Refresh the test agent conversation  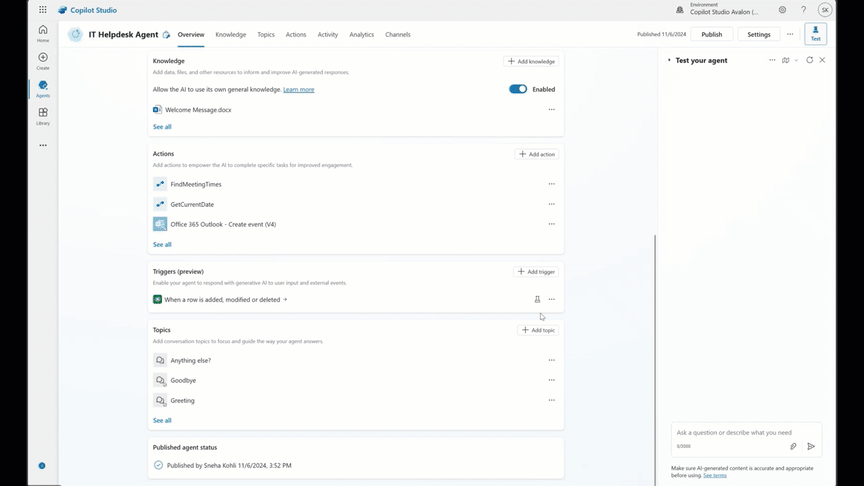point(810,60)
